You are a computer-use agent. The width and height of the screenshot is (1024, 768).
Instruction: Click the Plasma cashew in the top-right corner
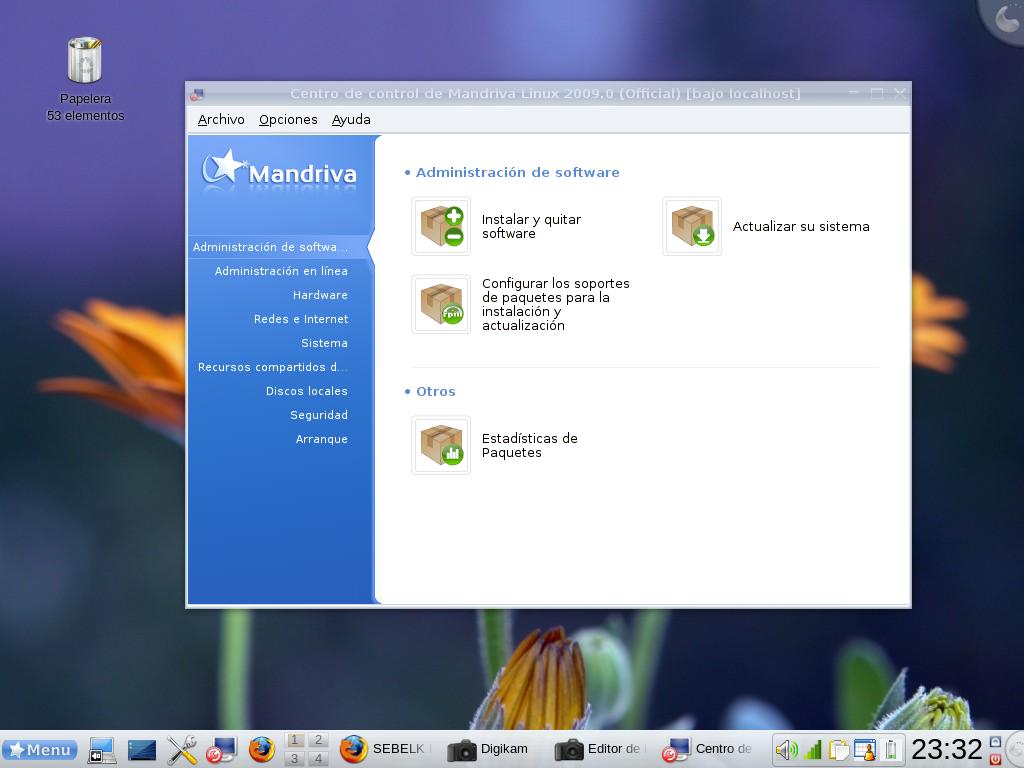click(x=1006, y=18)
